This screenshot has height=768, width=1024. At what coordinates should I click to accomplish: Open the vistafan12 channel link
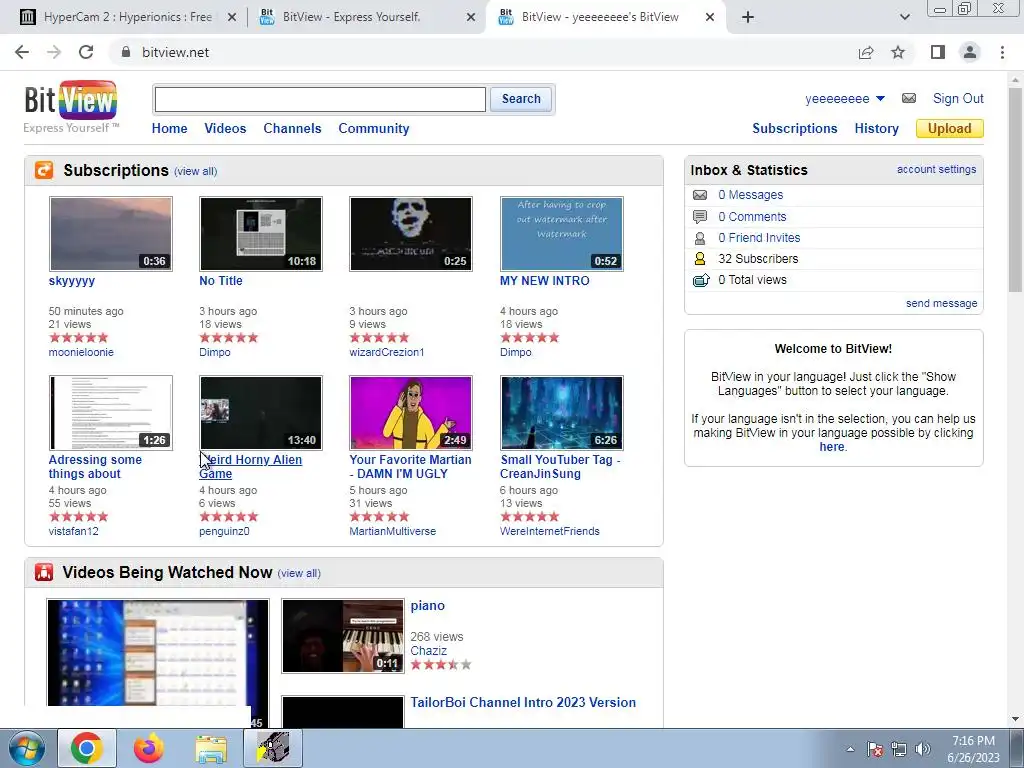[x=74, y=531]
